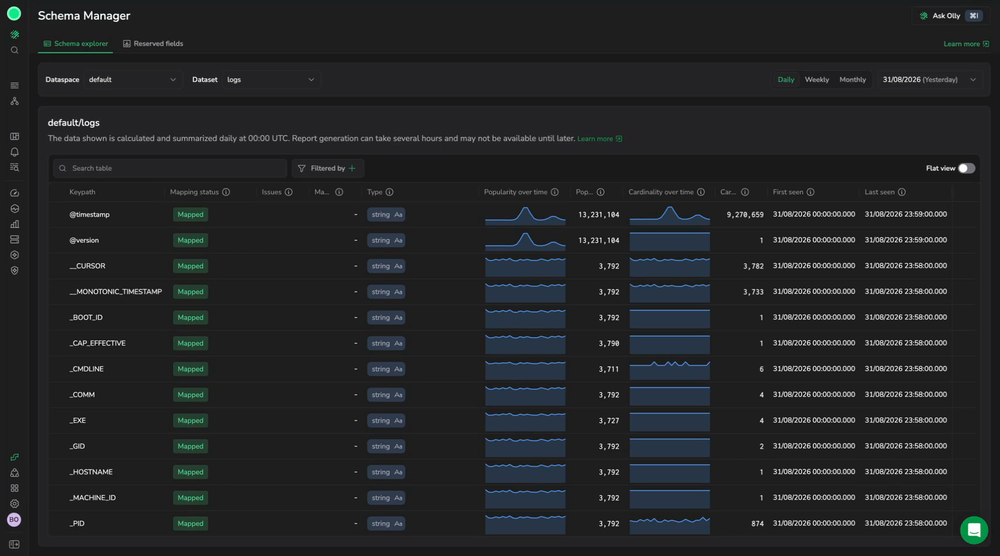The image size is (1000, 556).
Task: Select the _COMM keypath
Action: 82,395
